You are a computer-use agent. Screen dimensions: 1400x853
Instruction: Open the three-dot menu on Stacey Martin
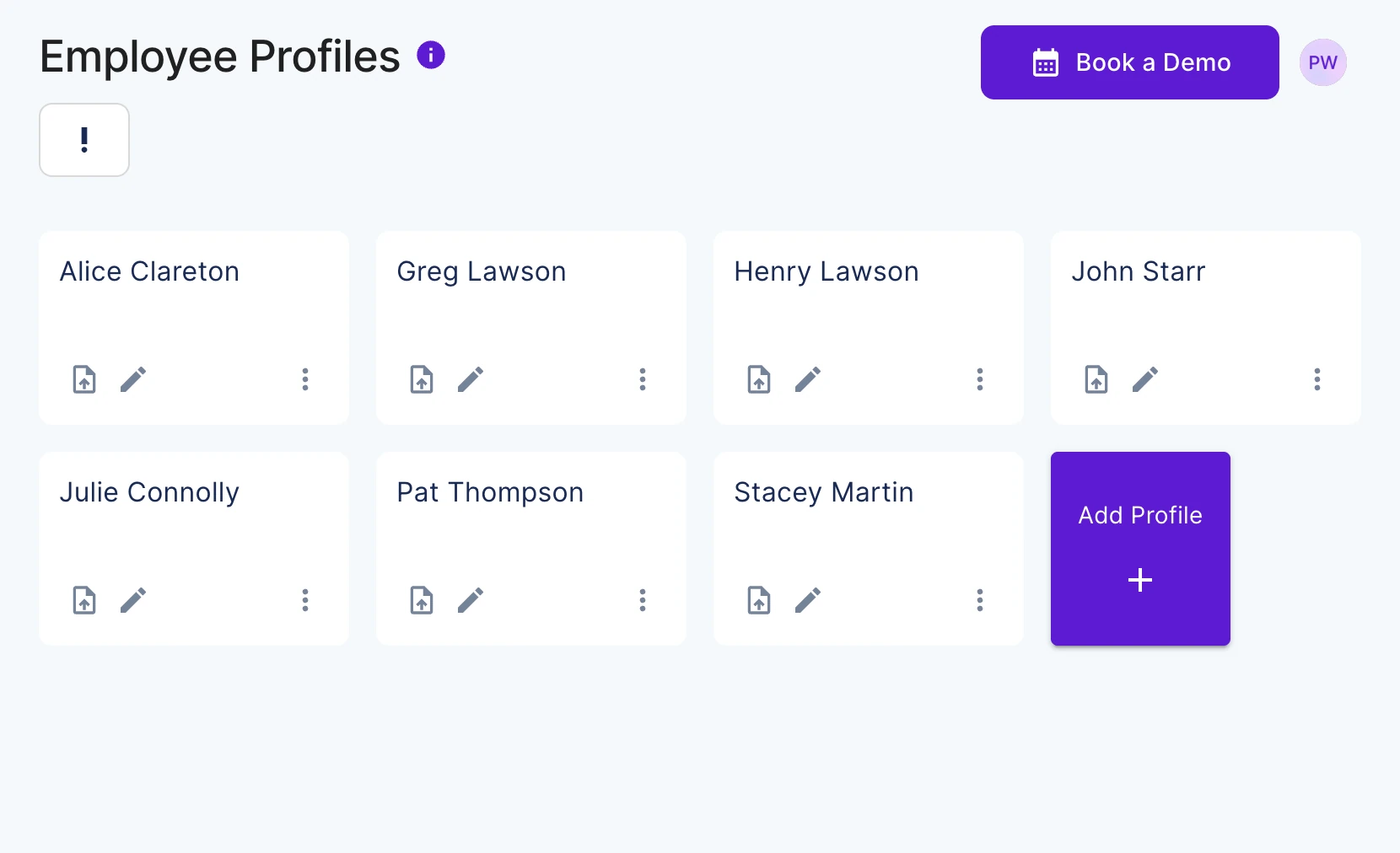click(980, 600)
